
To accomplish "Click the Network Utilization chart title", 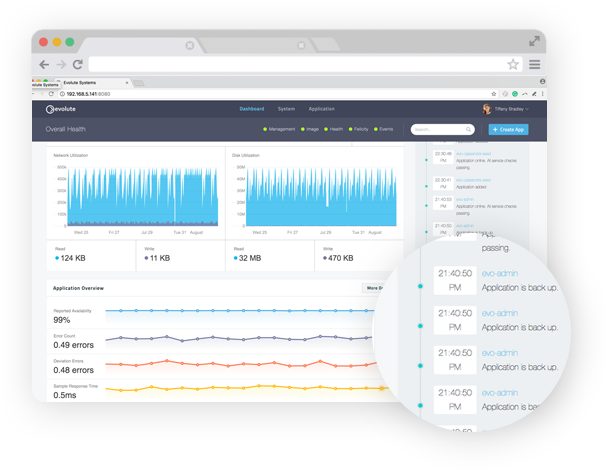I will pyautogui.click(x=71, y=155).
